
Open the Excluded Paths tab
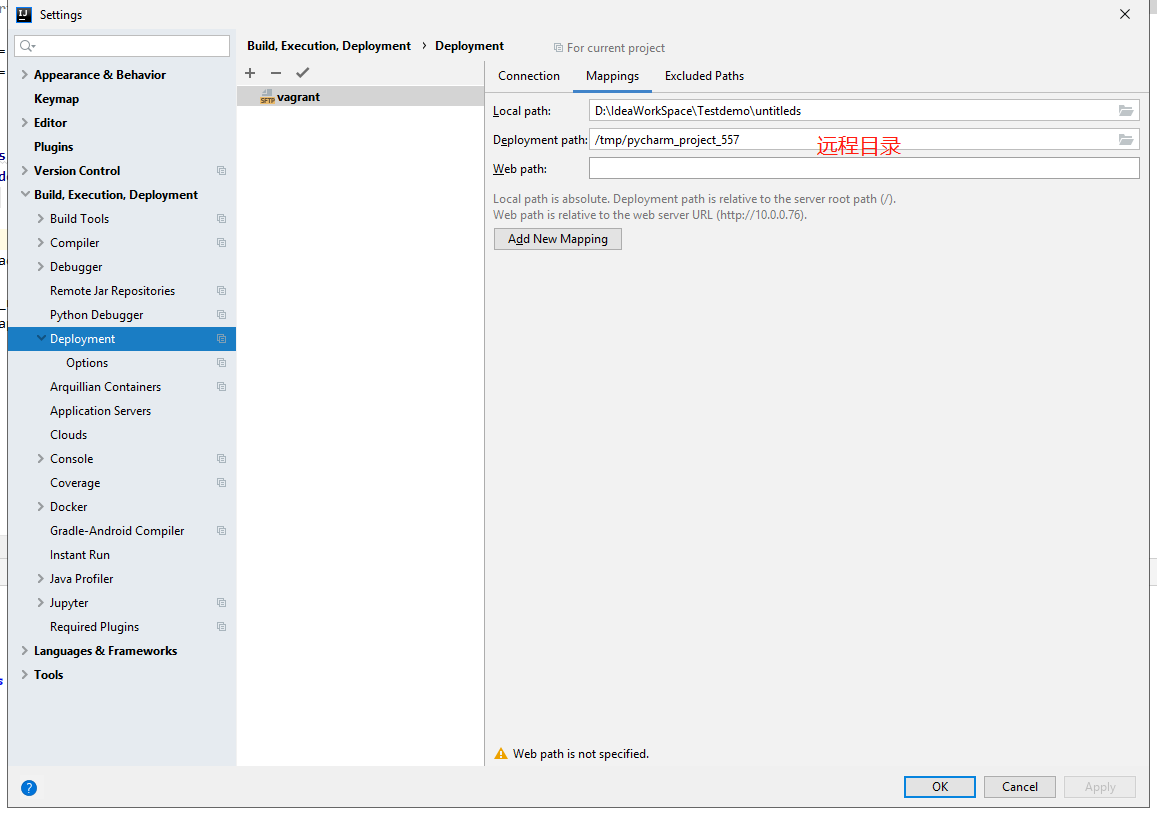(704, 76)
